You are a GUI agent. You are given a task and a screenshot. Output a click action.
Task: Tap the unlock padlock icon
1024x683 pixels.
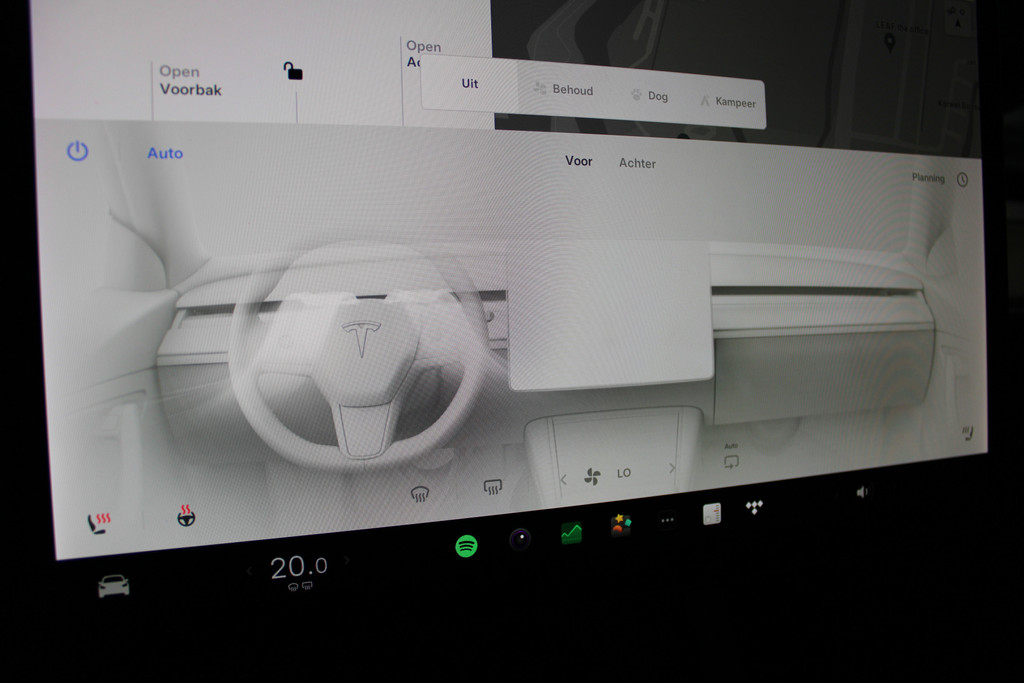coord(293,71)
